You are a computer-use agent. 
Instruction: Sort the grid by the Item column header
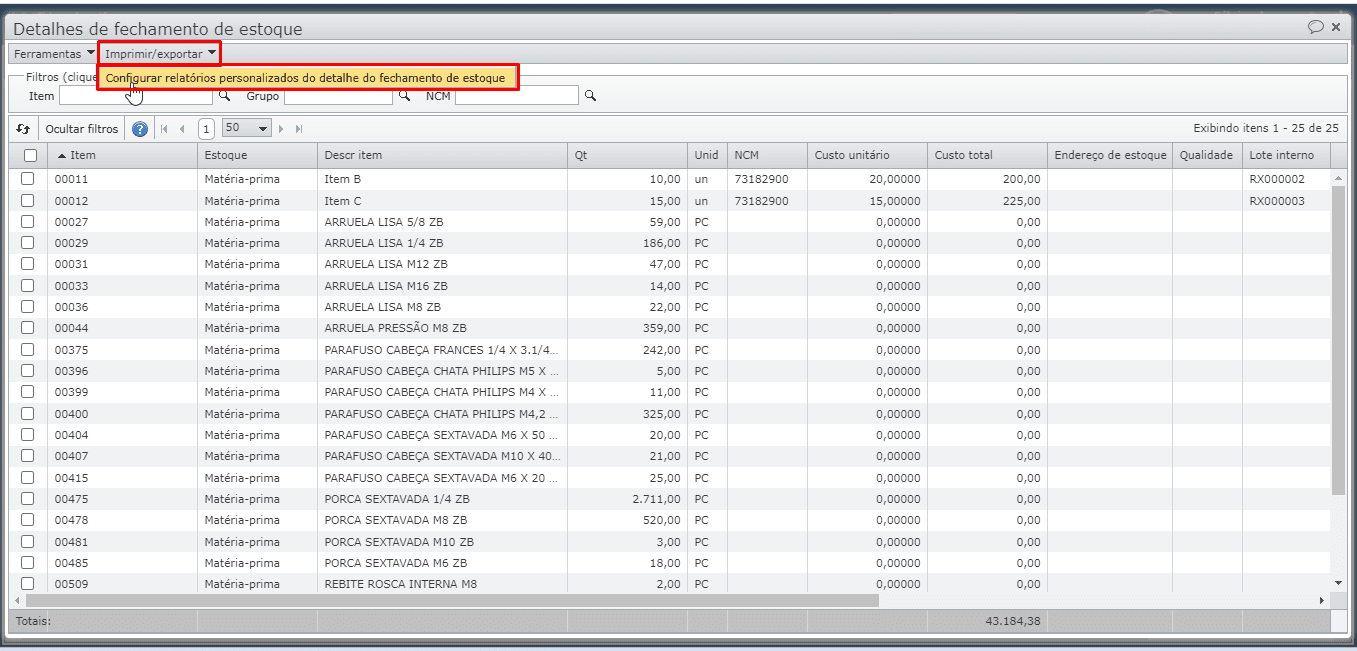point(120,155)
